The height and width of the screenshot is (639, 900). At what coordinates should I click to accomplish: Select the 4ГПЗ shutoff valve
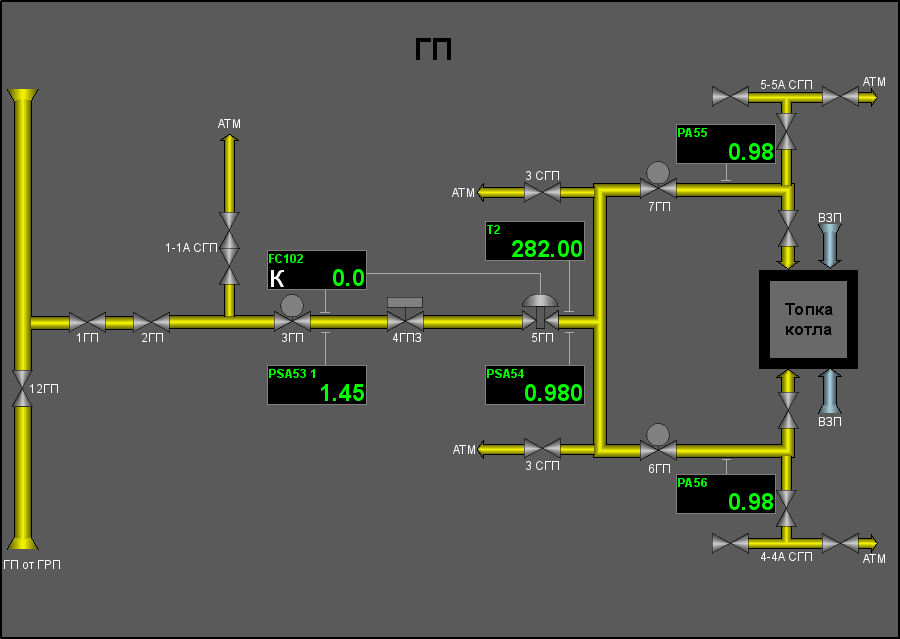(405, 315)
